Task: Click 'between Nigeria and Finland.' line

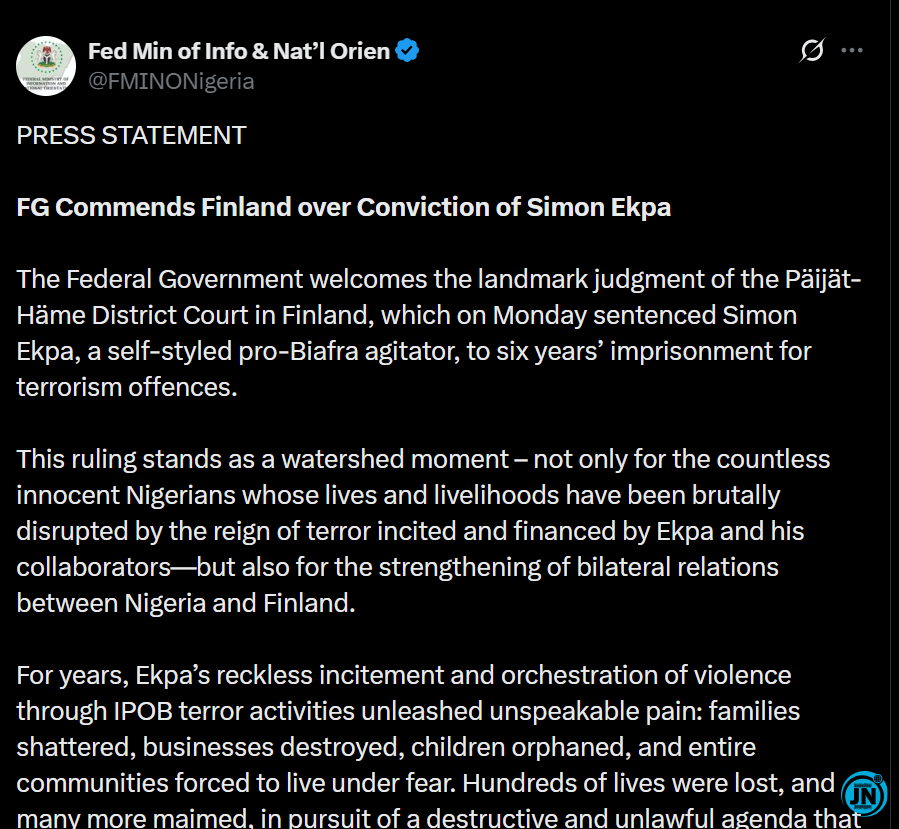Action: click(186, 603)
